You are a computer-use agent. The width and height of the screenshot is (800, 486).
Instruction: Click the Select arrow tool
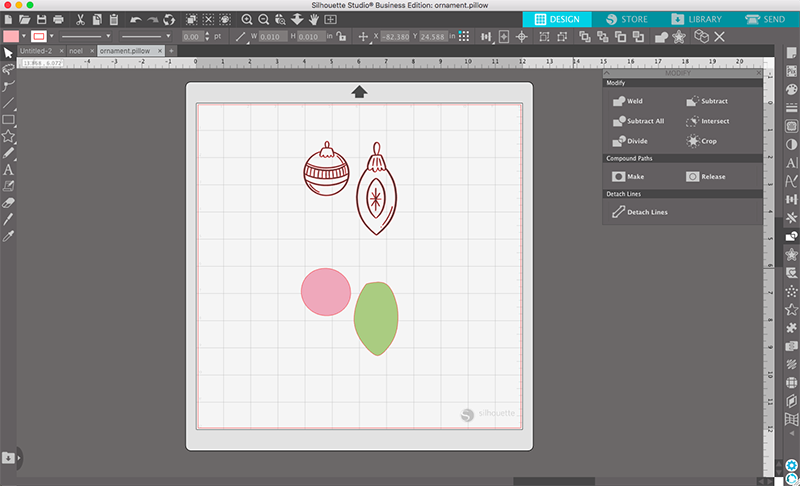[8, 53]
